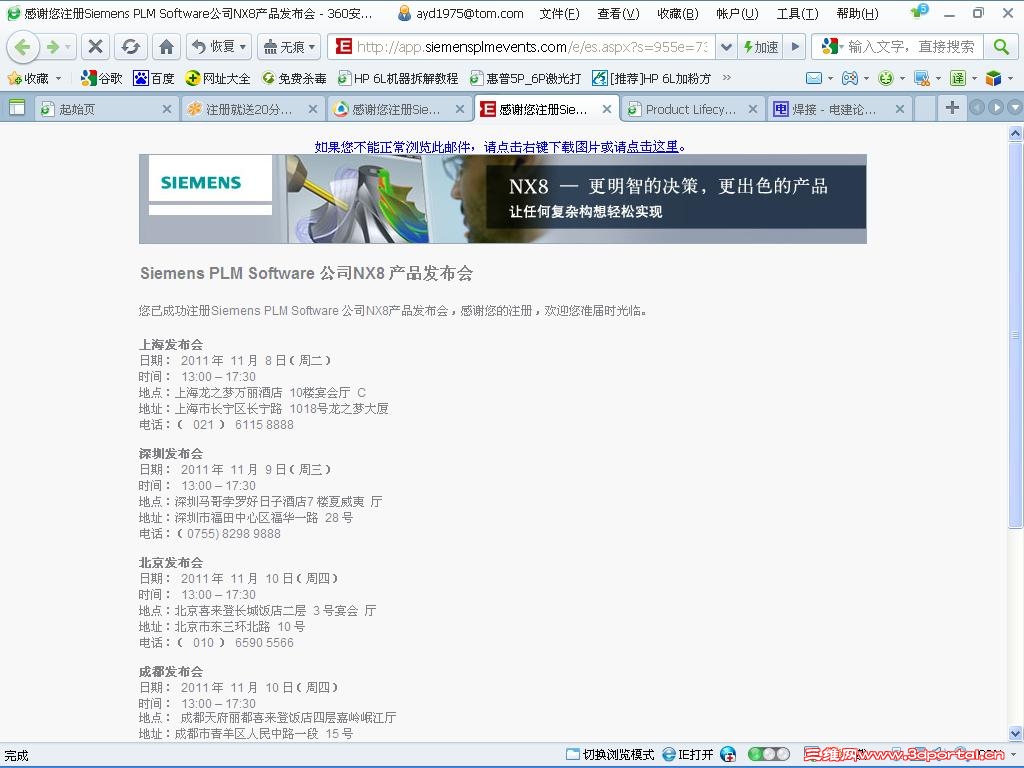This screenshot has height=768, width=1024.
Task: Open the 免费杀毒 bookmark
Action: point(294,78)
